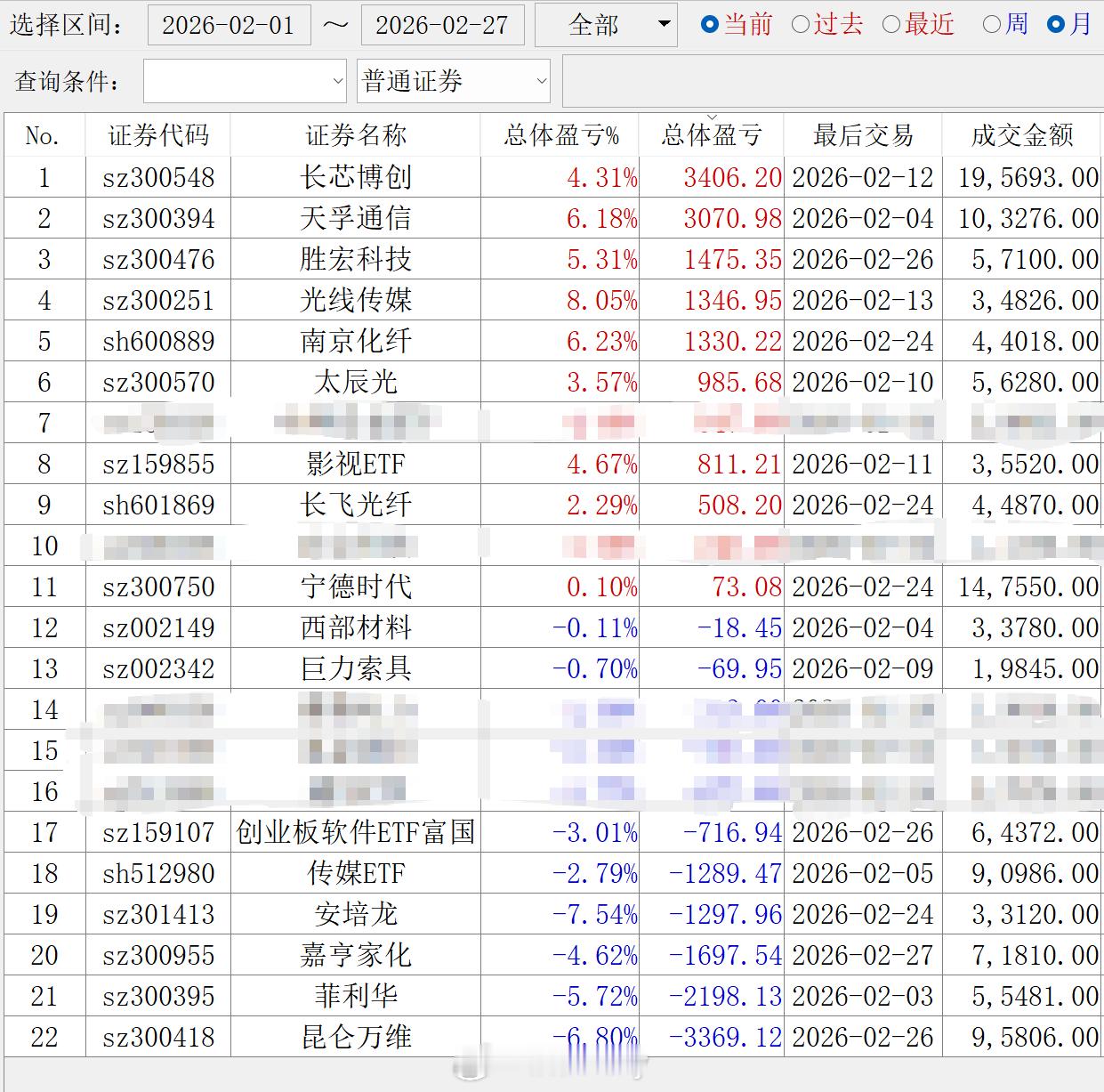The image size is (1104, 1092).
Task: Click amount 14,7550.00
Action: 1028,587
